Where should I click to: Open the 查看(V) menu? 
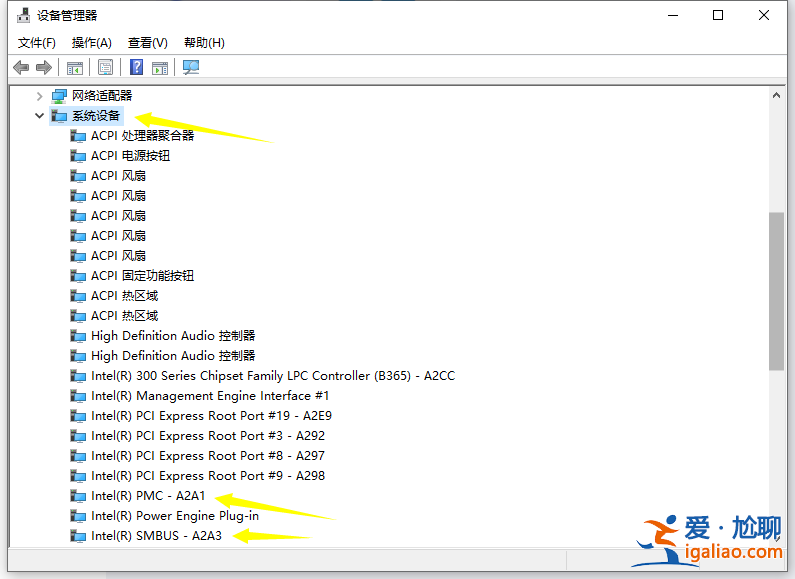point(148,43)
